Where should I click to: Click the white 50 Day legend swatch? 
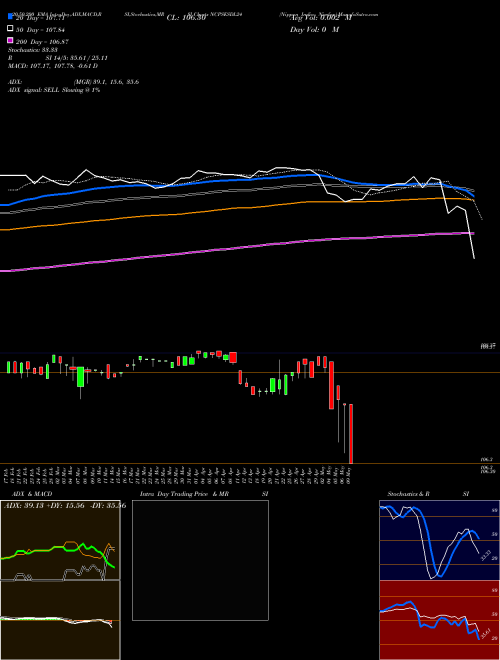11,29
